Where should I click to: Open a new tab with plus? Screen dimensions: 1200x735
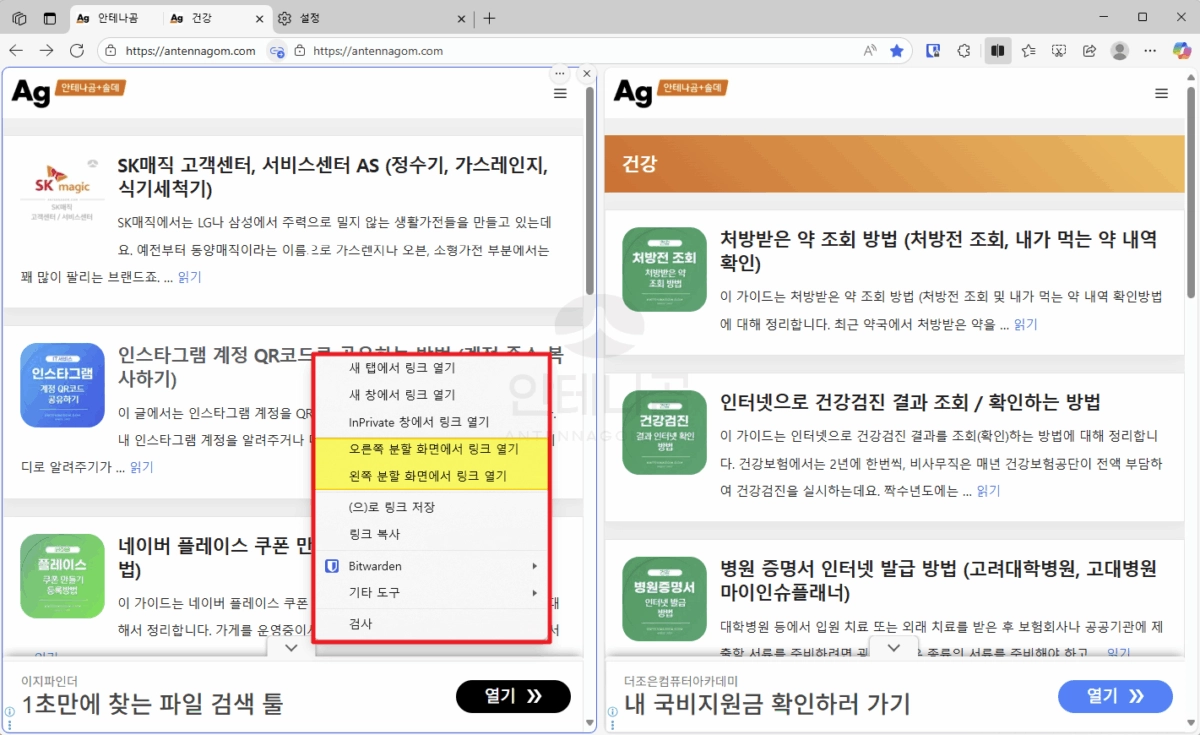click(x=489, y=18)
